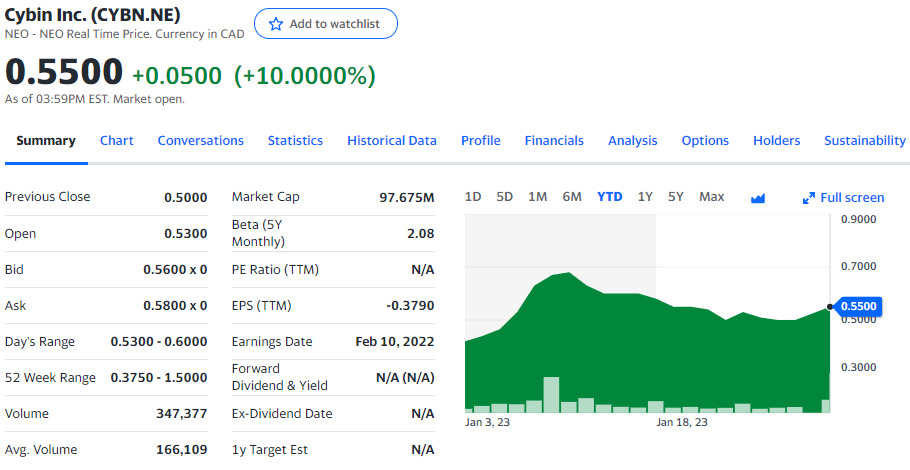
Task: Click the Full screen expand arrows icon
Action: [808, 198]
